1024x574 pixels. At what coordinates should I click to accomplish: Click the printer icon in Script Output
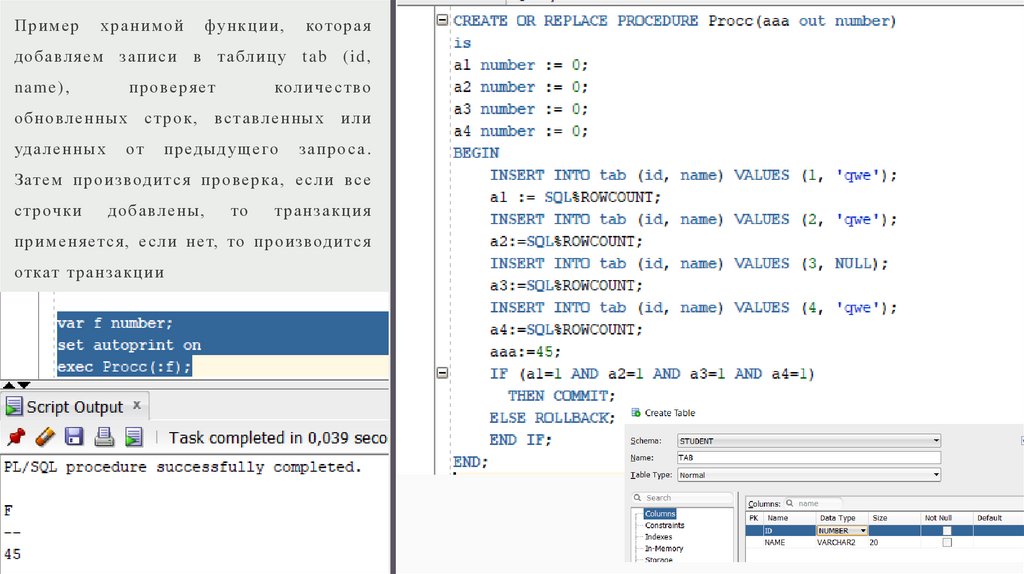click(x=103, y=437)
